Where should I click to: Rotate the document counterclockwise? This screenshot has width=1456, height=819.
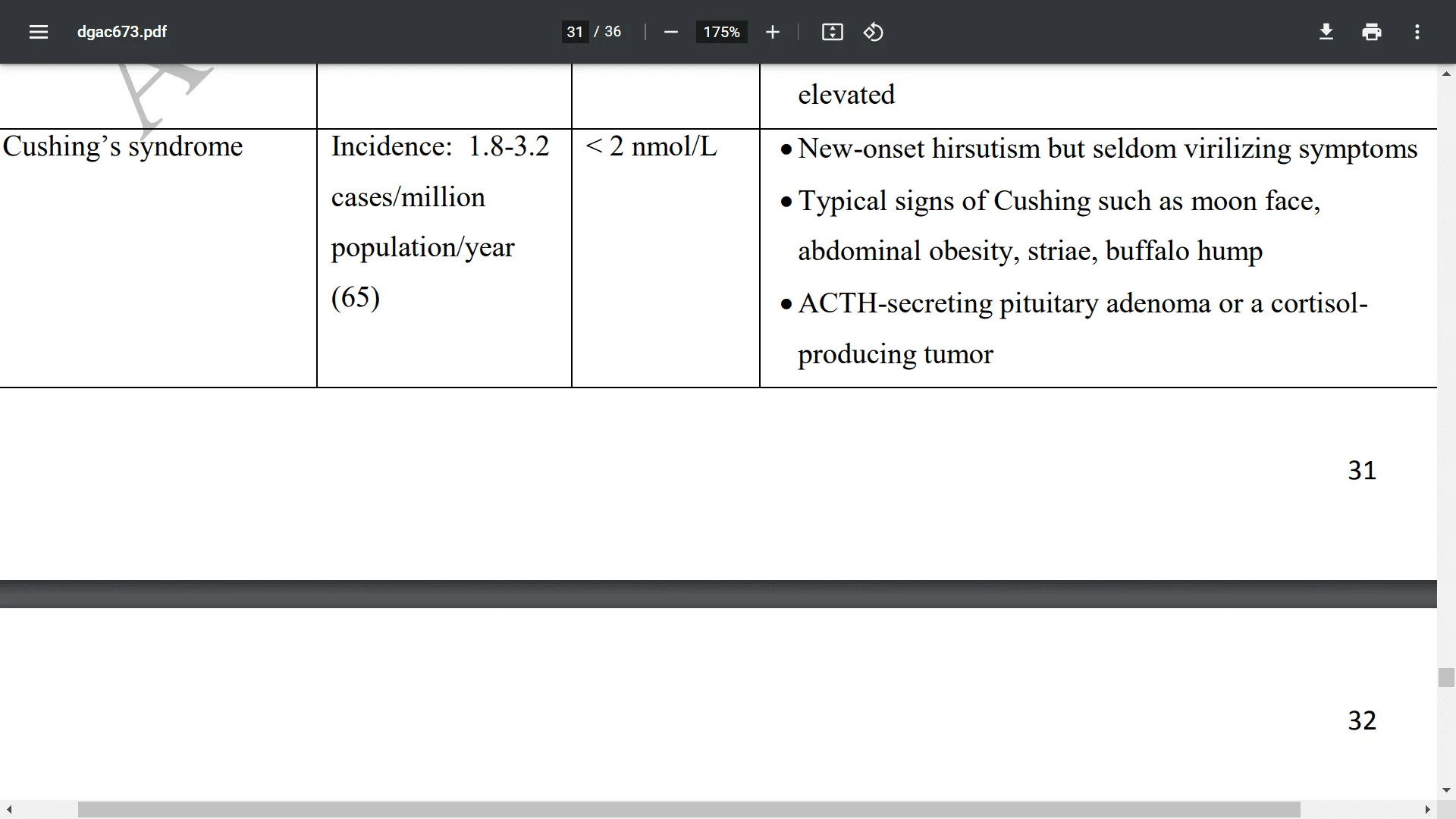(x=873, y=32)
